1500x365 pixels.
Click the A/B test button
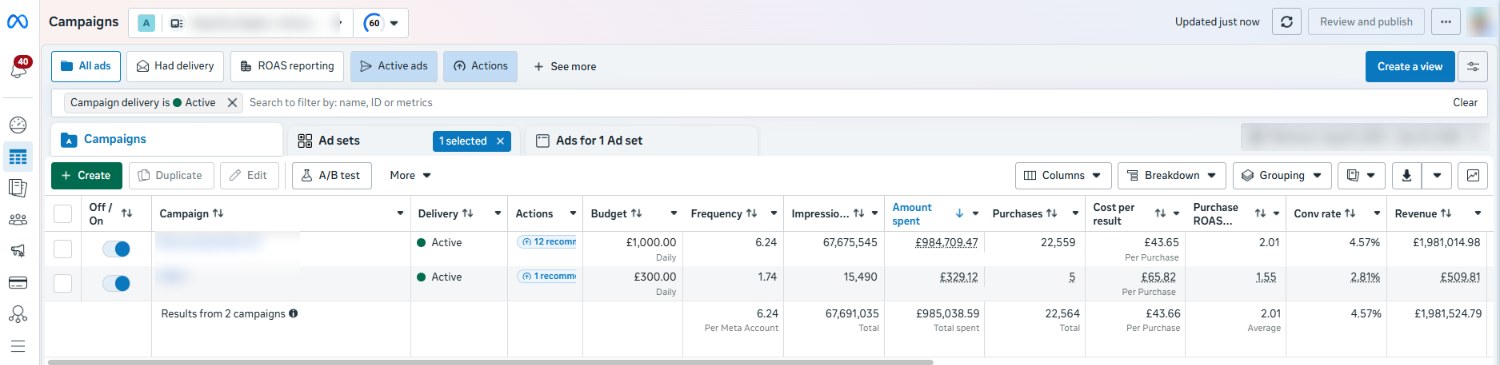click(331, 175)
